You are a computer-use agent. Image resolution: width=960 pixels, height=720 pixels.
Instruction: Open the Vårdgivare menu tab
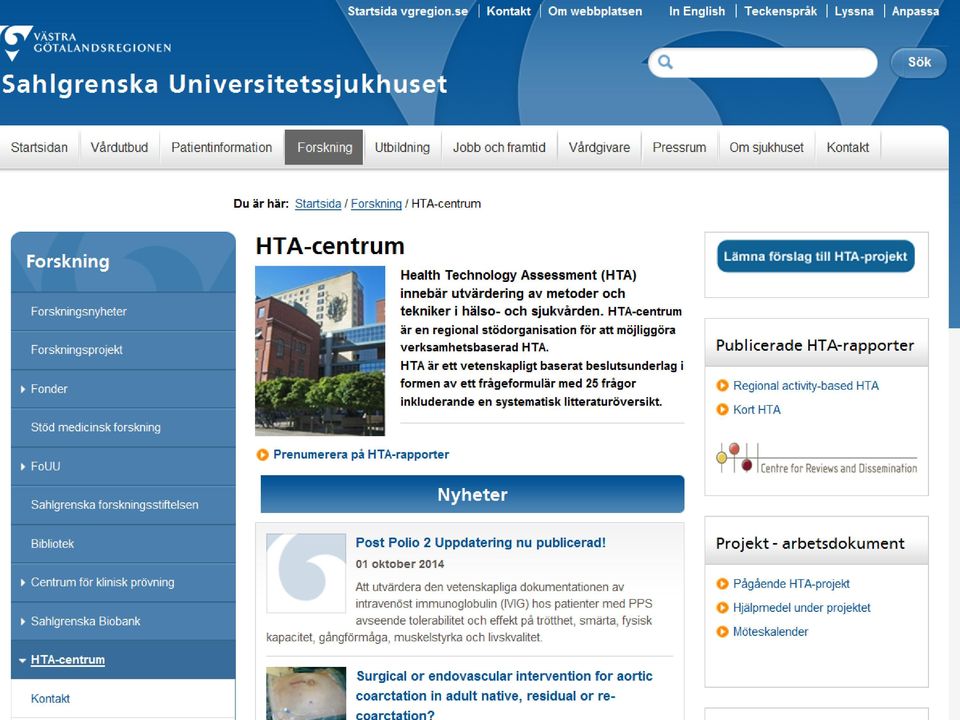pos(599,148)
